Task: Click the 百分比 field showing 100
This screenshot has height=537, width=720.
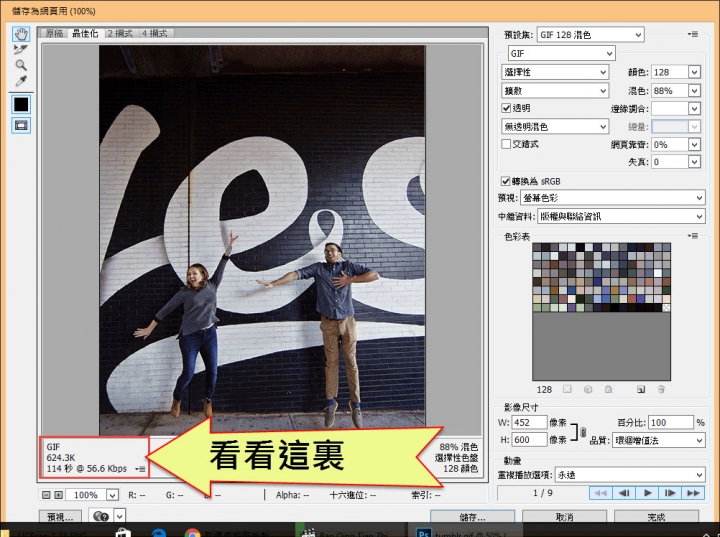Action: [671, 423]
